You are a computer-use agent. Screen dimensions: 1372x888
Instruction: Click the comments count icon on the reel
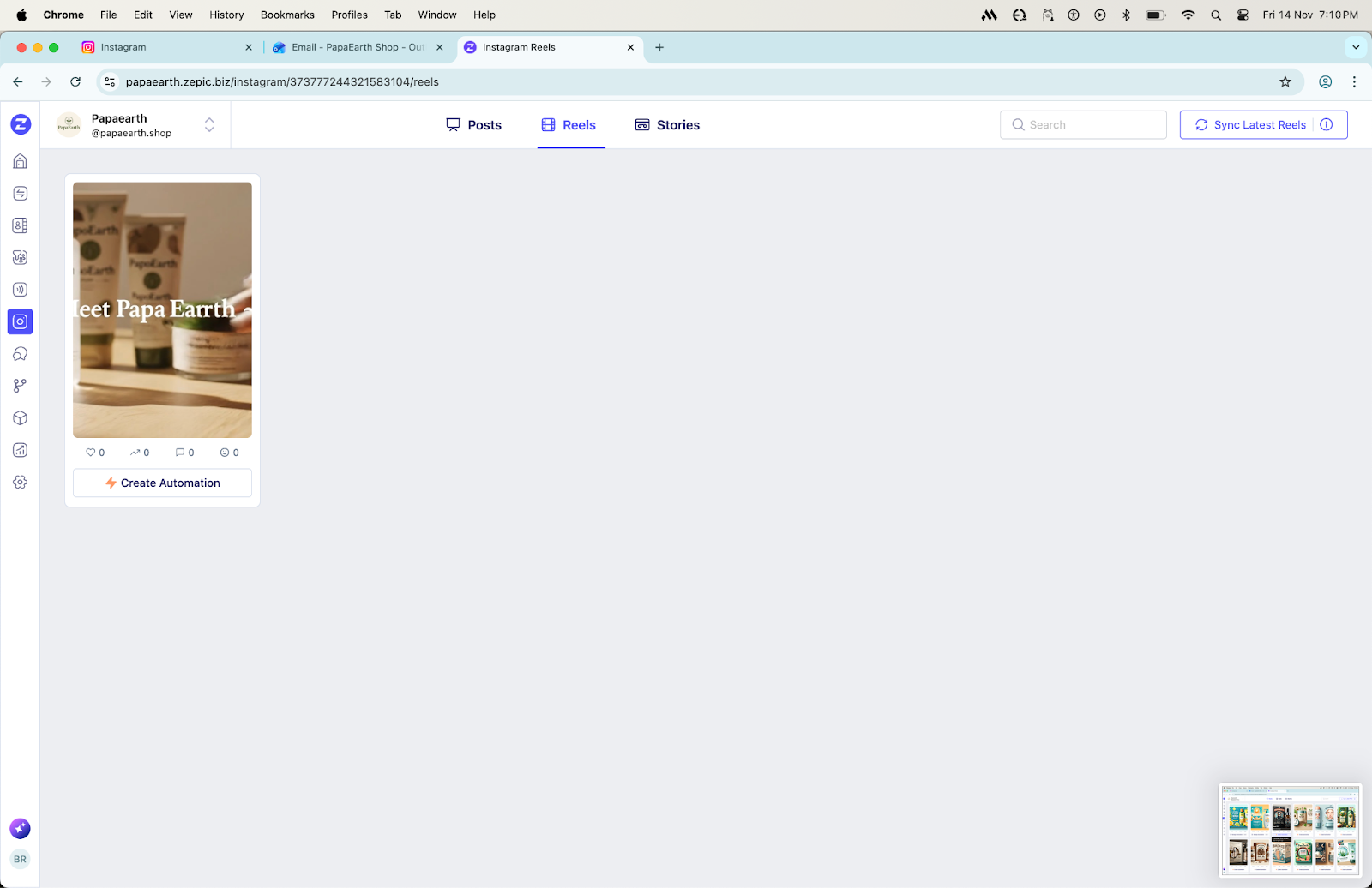pyautogui.click(x=184, y=453)
